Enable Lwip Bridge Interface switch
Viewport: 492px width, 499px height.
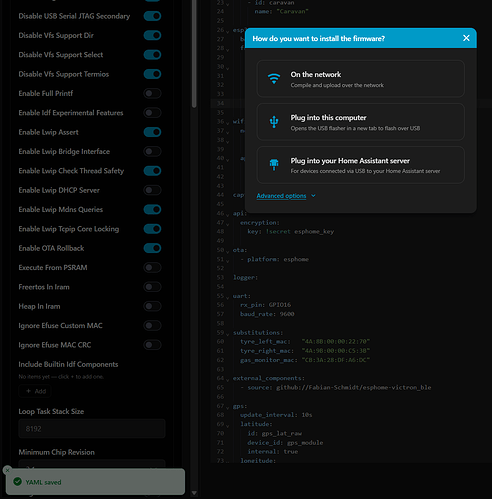(x=152, y=151)
